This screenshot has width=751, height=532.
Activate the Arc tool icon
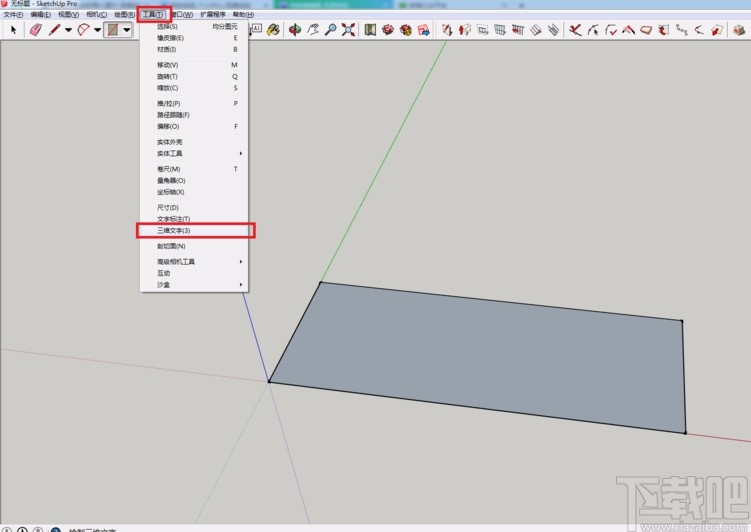[x=83, y=30]
